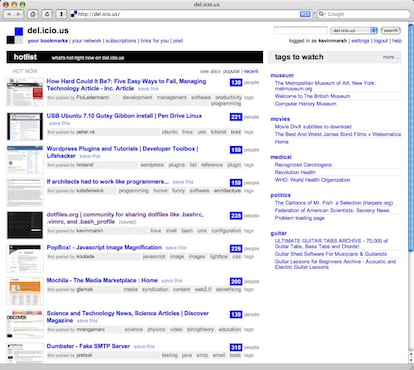Open the politics tag heading
The image size is (414, 370).
tap(281, 195)
